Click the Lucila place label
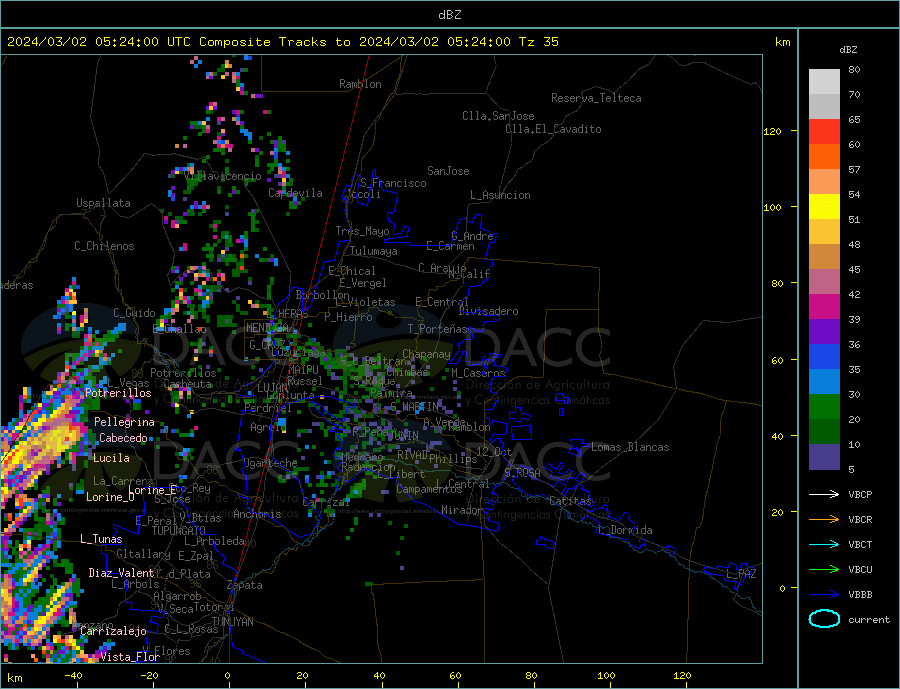The image size is (900, 689). 111,458
